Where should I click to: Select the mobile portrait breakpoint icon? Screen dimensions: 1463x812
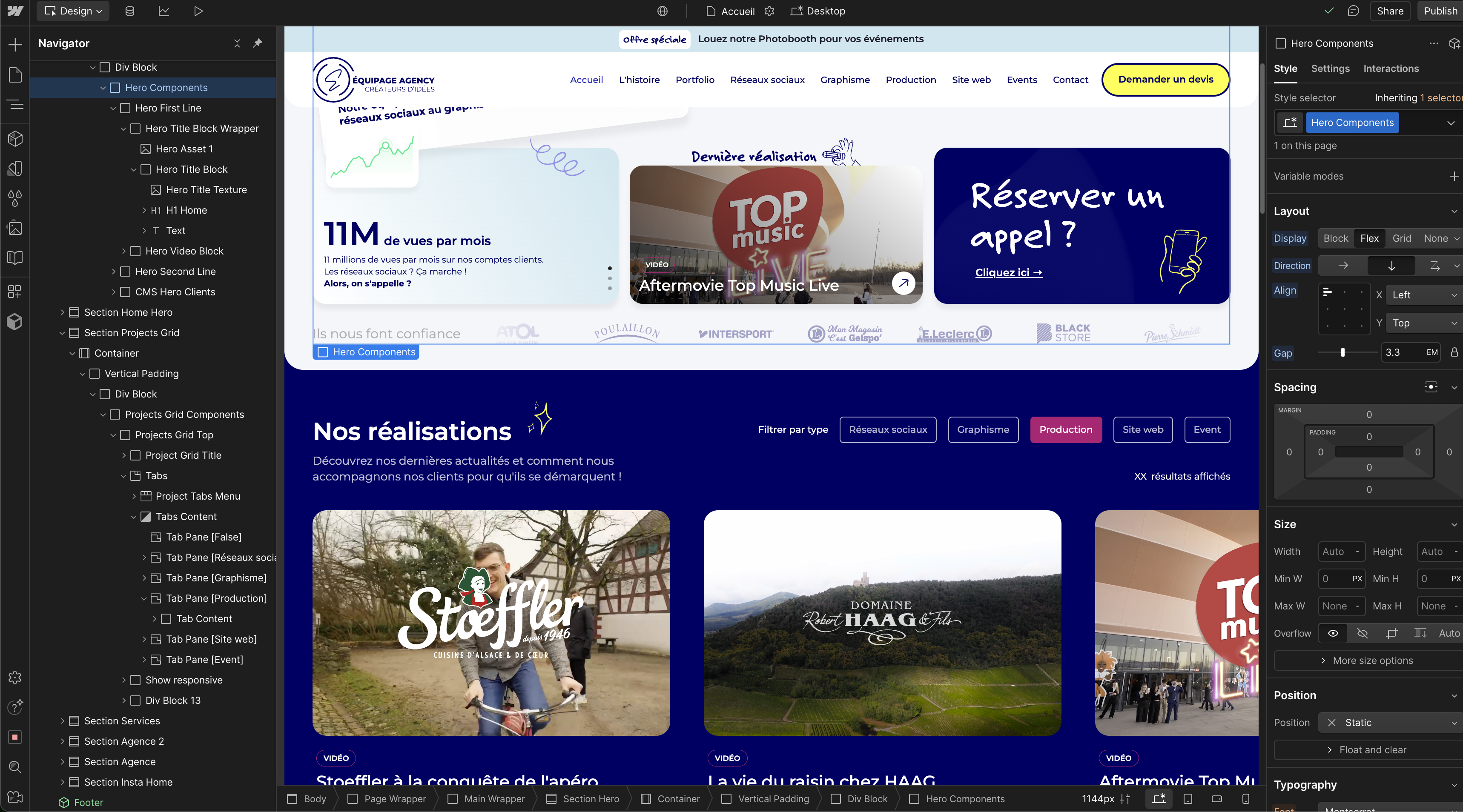coord(1245,799)
